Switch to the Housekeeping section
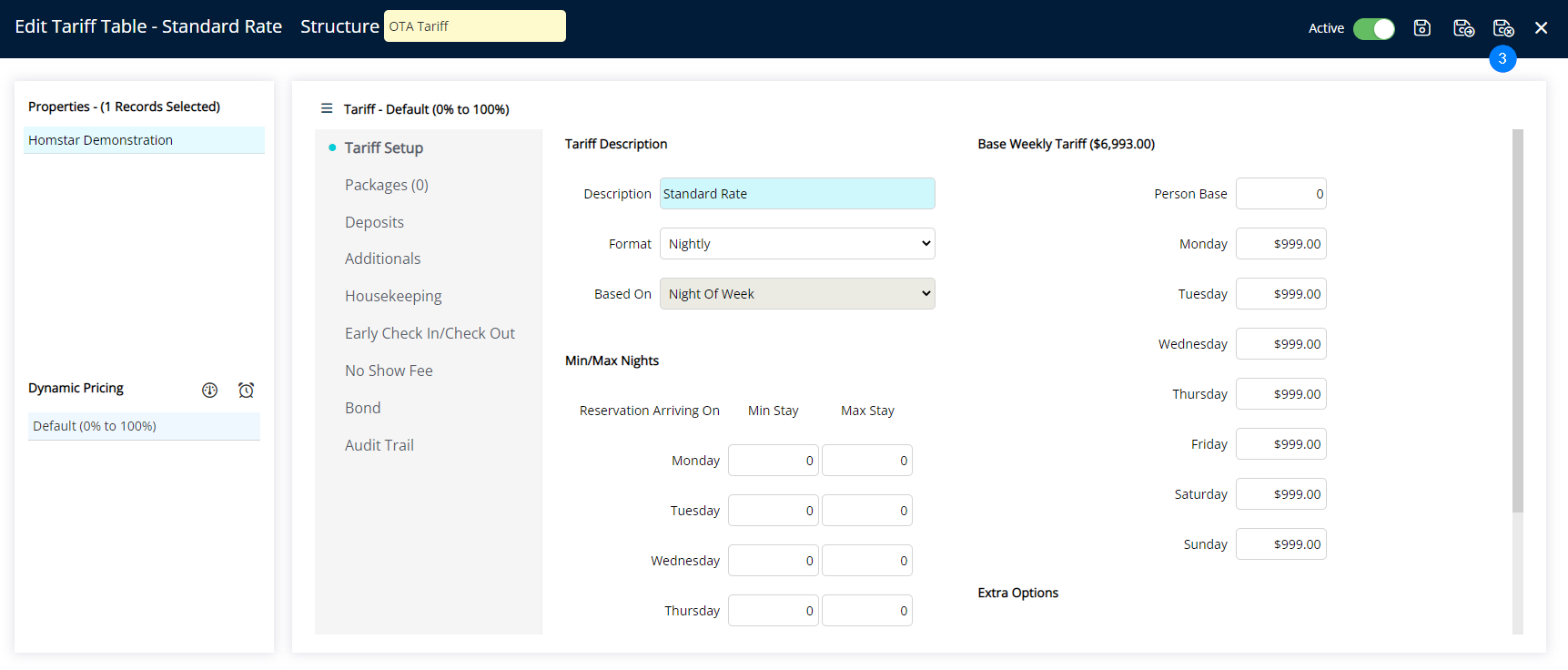 [x=392, y=296]
